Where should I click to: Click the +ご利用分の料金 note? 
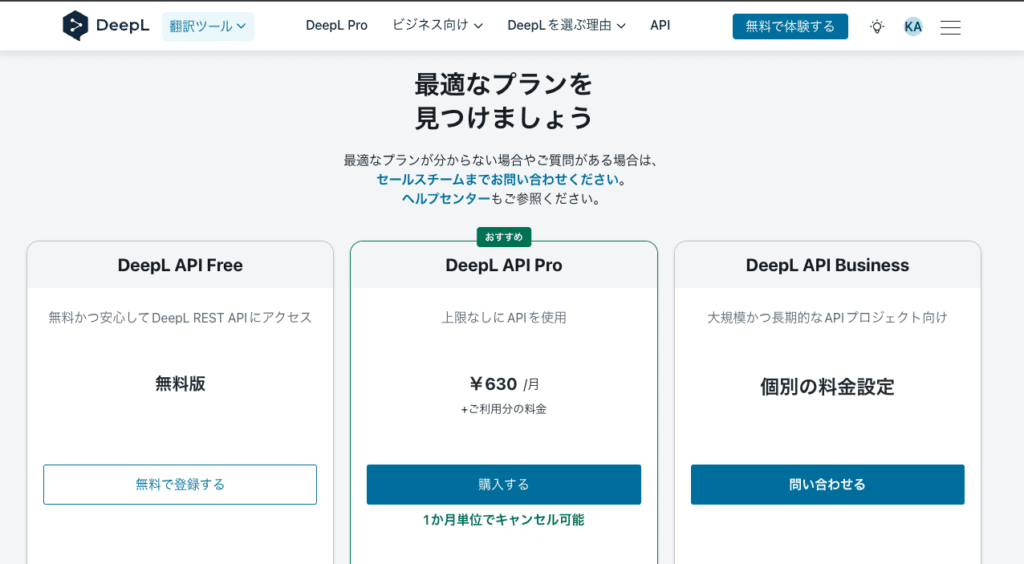504,409
